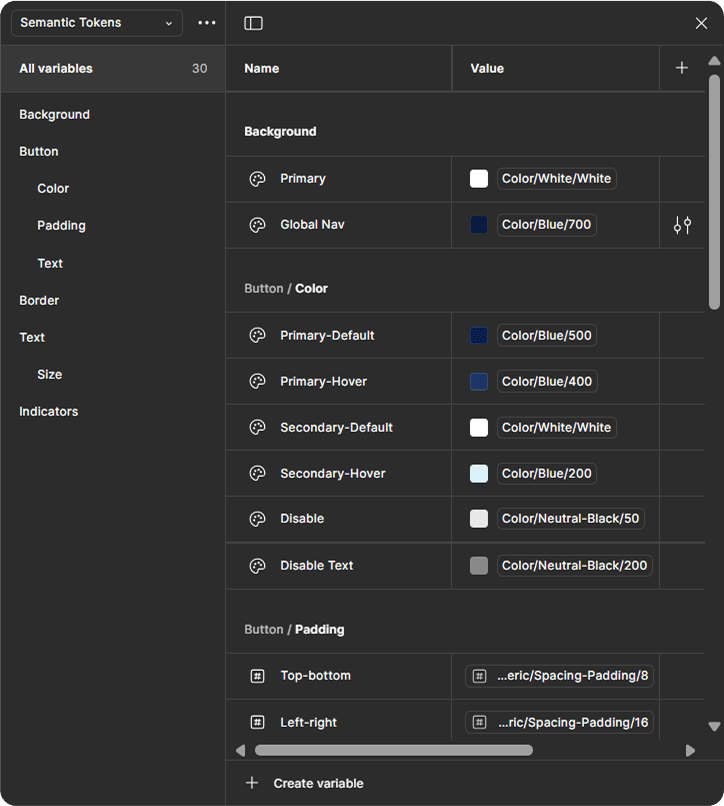Select the Border group in sidebar
Viewport: 724px width, 806px height.
pos(39,300)
